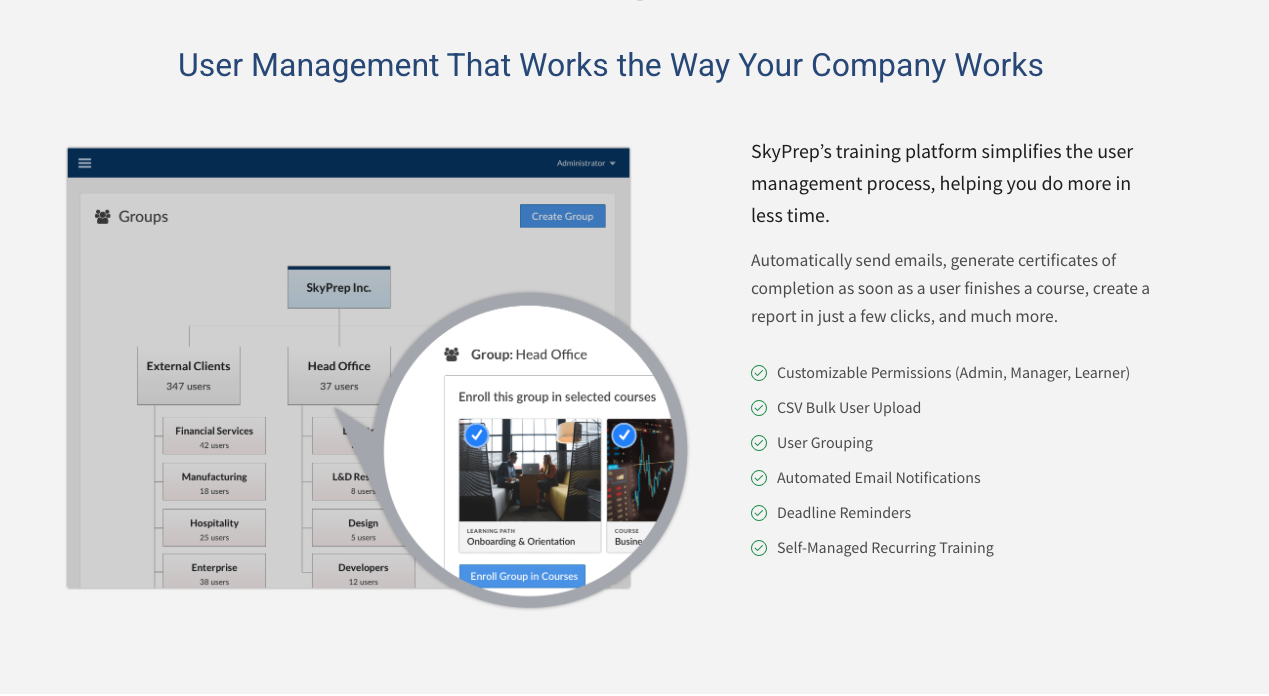Click the checkmark icon beside Customizable Permissions
Screen dimensions: 1269x696
coord(759,373)
